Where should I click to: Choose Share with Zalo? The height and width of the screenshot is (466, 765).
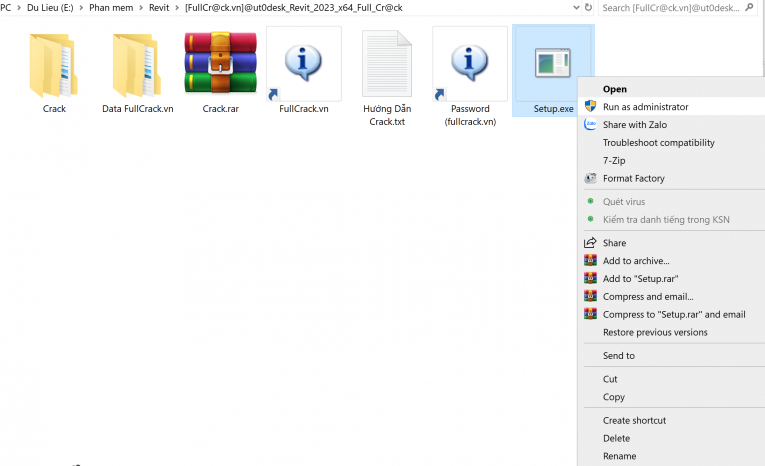(x=671, y=124)
